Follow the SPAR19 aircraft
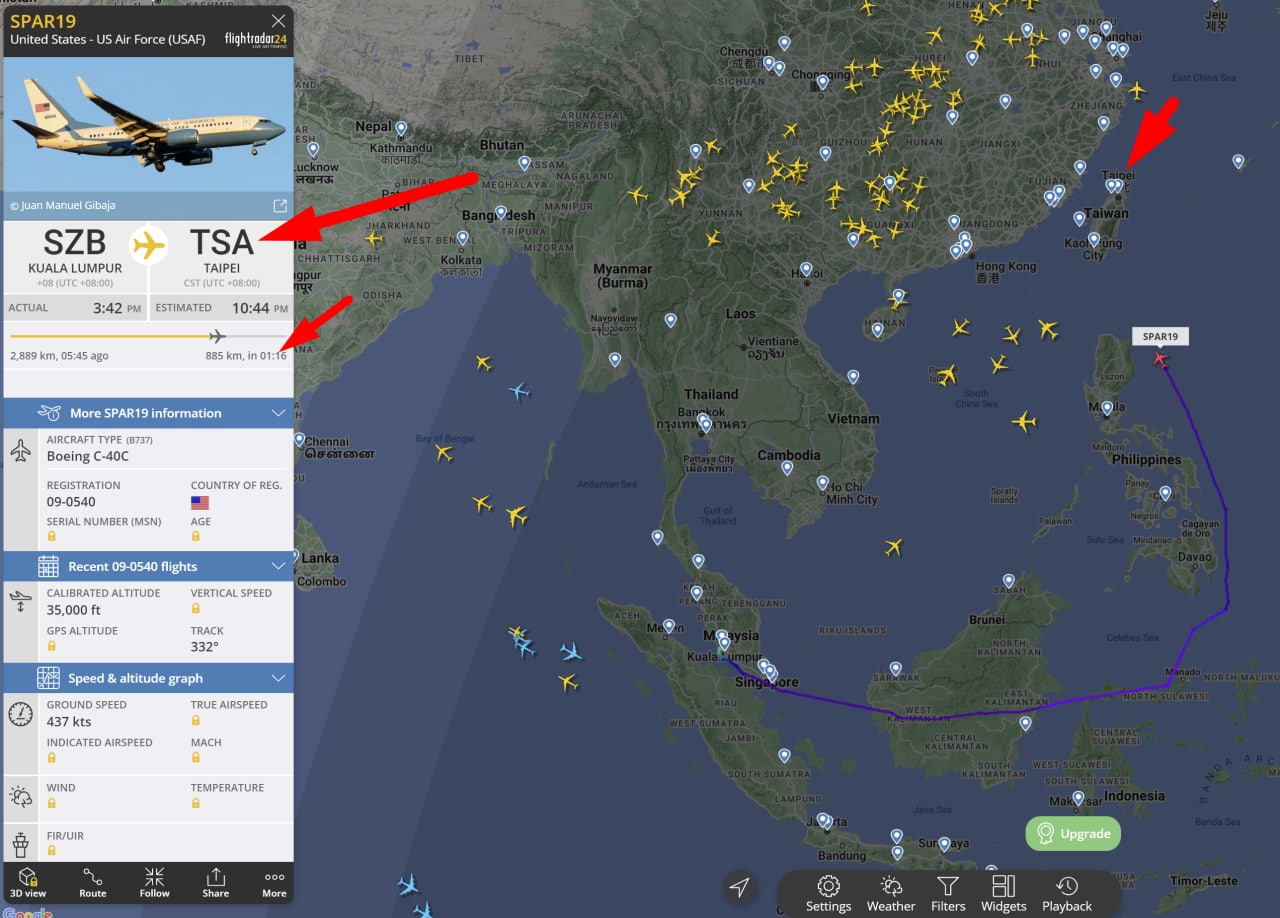Image resolution: width=1280 pixels, height=918 pixels. pos(154,882)
